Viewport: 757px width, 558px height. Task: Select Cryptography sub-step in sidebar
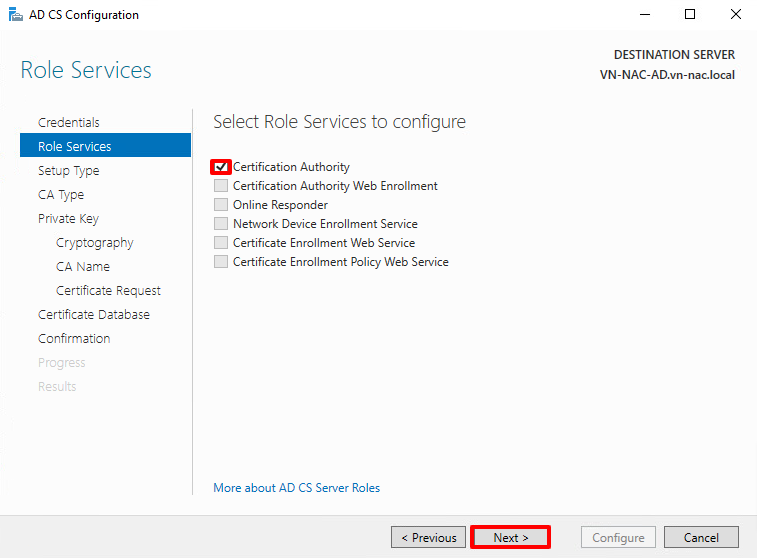tap(94, 242)
